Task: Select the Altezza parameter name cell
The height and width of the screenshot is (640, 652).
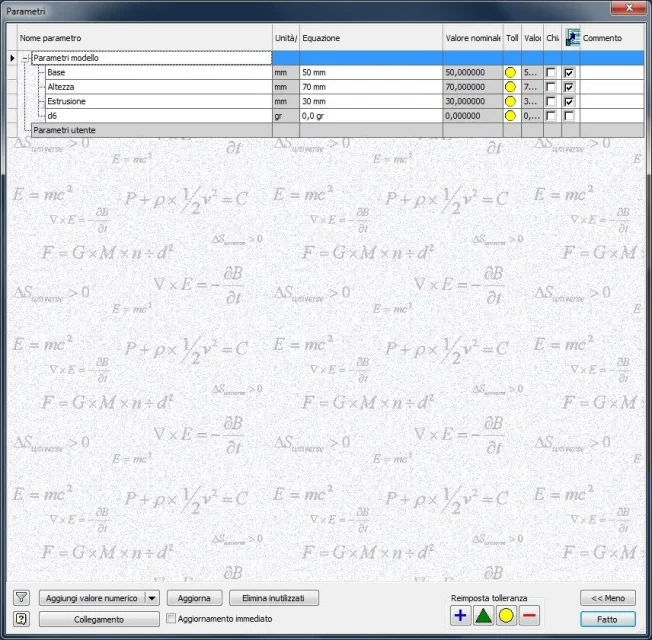Action: 159,87
